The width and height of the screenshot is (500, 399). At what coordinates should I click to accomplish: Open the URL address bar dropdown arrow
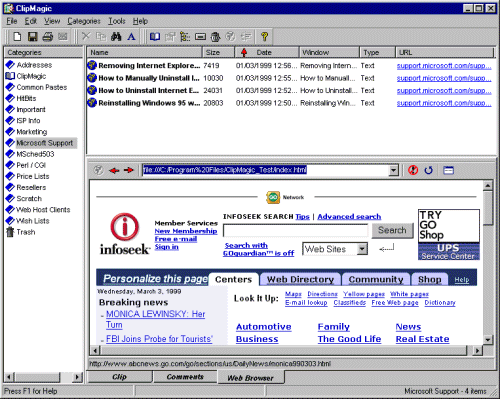coord(394,170)
